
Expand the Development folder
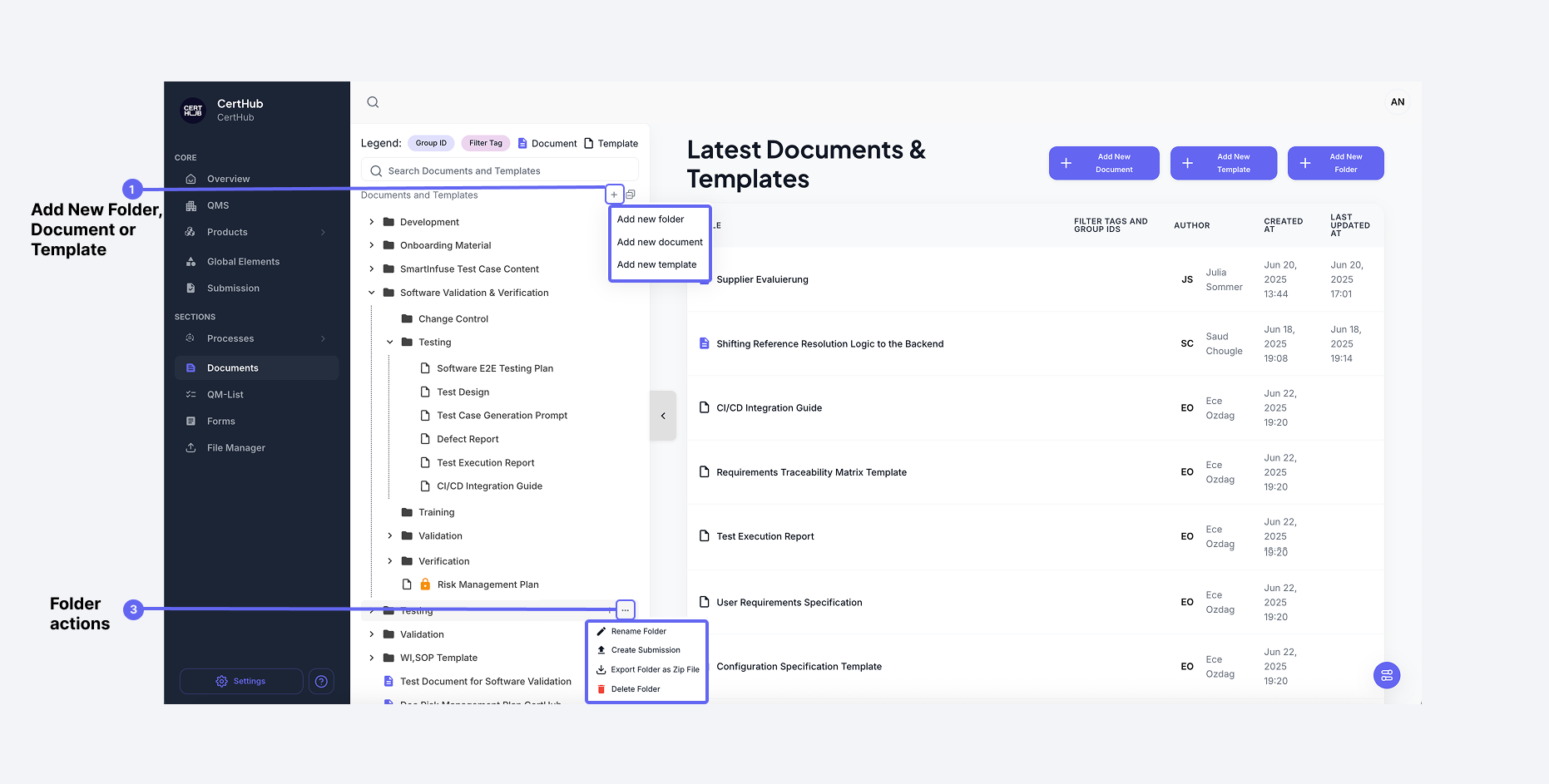click(371, 222)
